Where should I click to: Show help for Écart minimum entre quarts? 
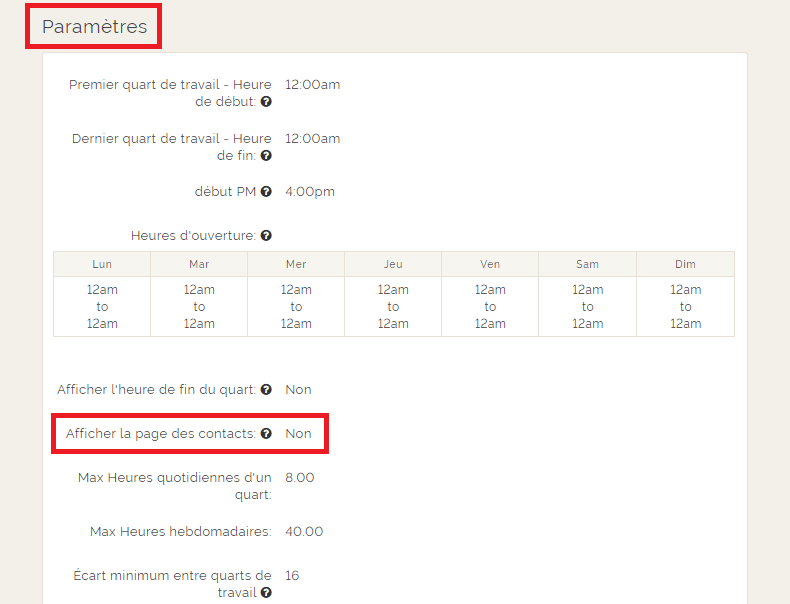point(266,593)
